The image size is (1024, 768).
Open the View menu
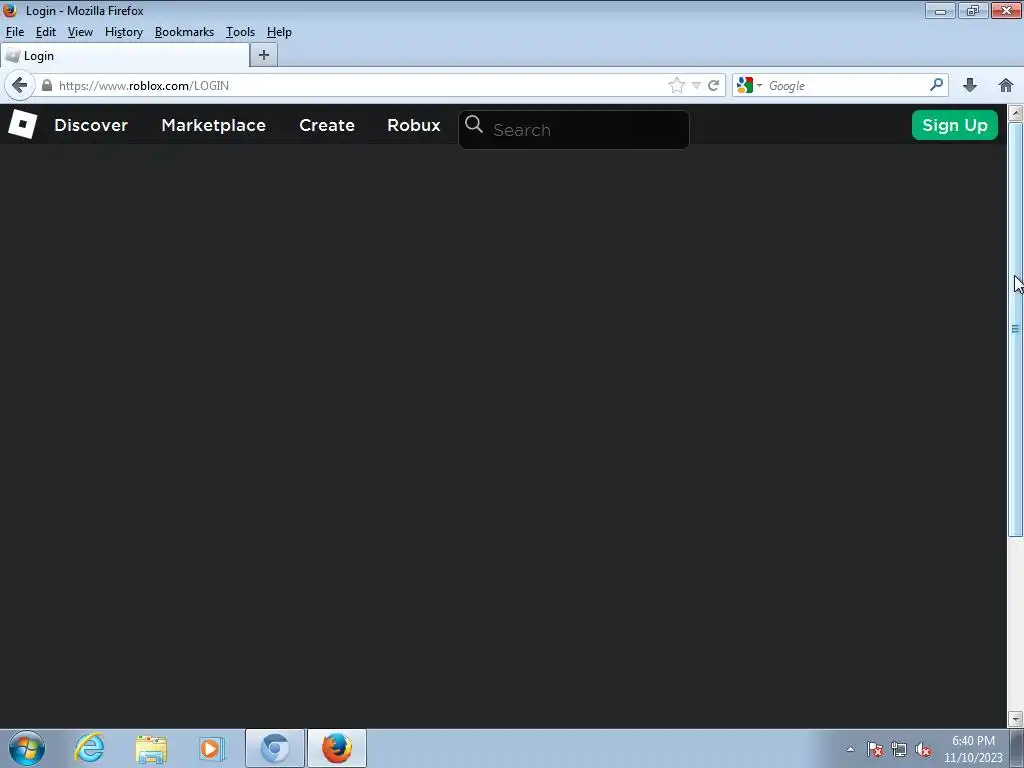click(80, 32)
